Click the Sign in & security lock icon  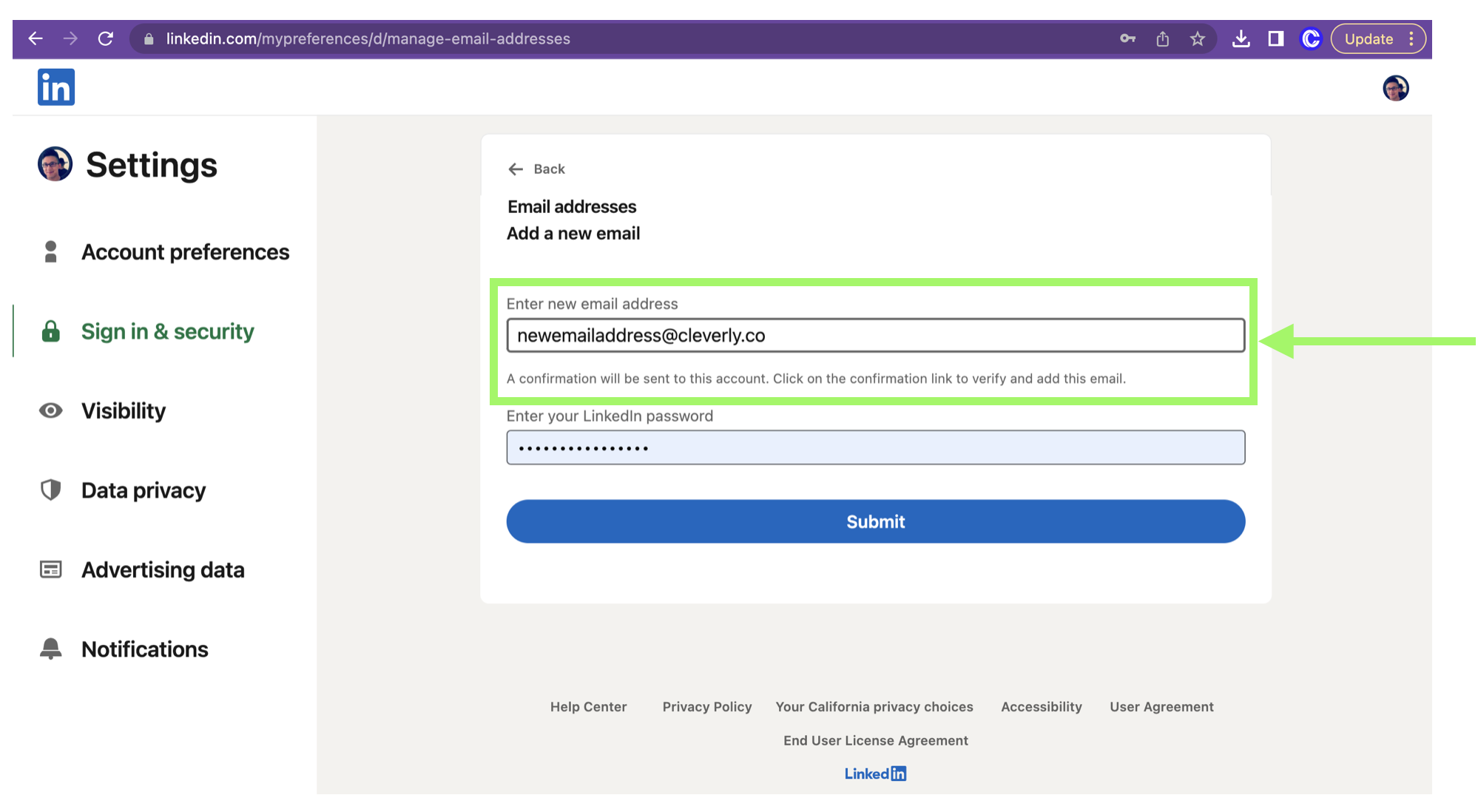pyautogui.click(x=50, y=331)
